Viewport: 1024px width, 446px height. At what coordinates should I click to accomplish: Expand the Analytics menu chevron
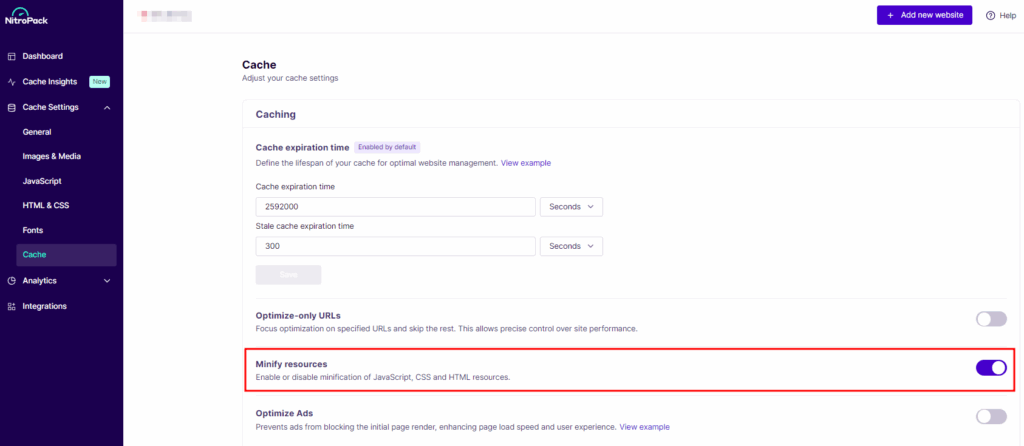[107, 281]
